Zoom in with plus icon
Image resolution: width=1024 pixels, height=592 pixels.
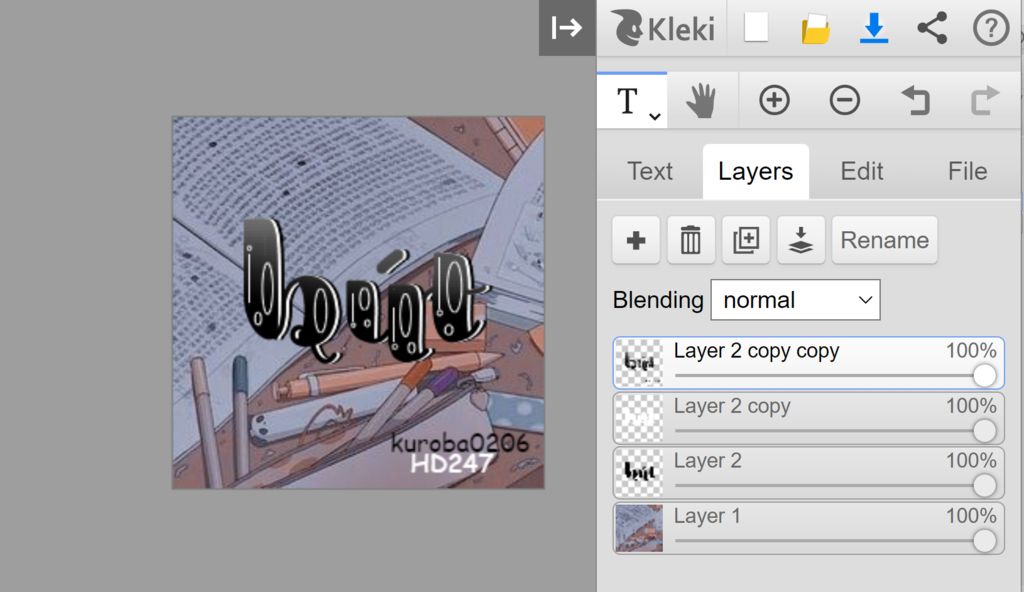click(x=775, y=101)
